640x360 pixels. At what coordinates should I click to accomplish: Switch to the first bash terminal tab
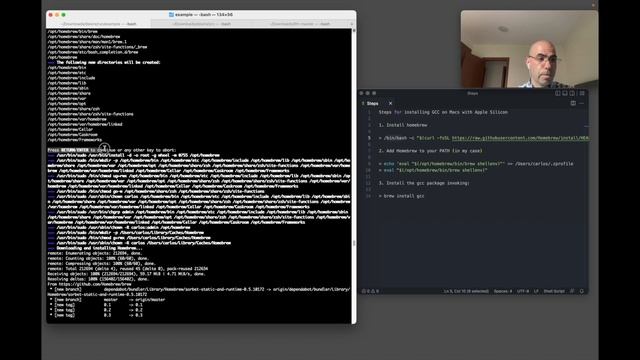pos(98,24)
